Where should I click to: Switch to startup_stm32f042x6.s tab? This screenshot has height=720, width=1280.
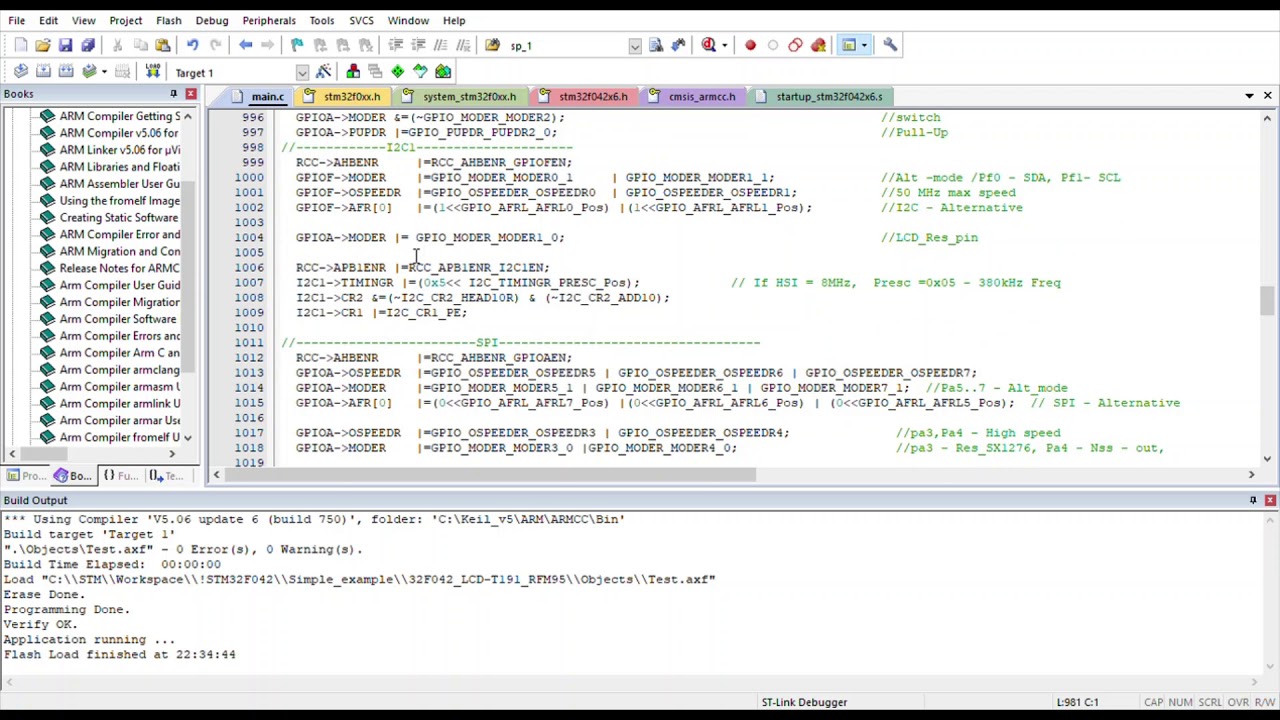pyautogui.click(x=820, y=97)
